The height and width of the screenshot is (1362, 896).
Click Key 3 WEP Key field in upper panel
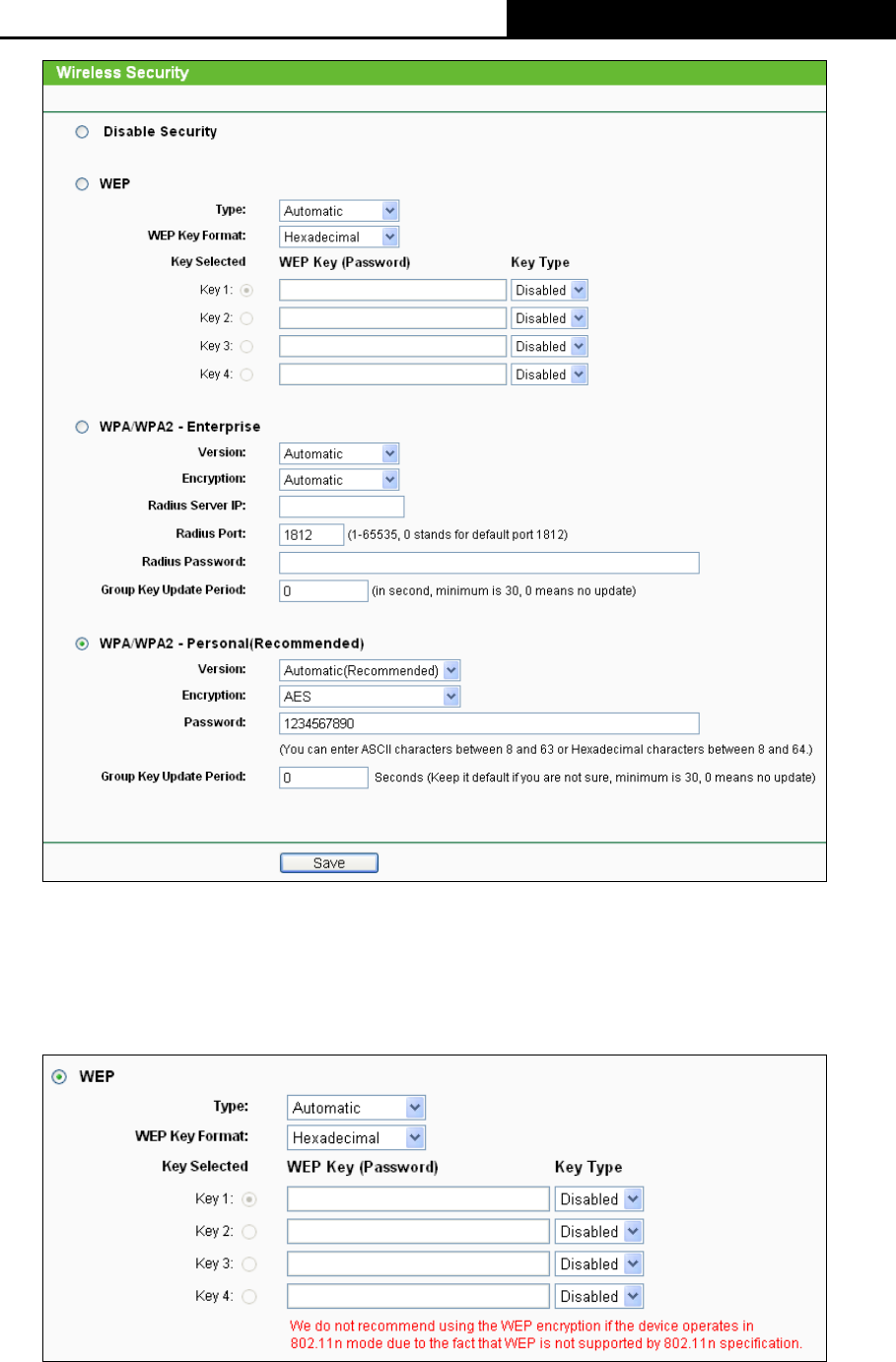point(392,346)
